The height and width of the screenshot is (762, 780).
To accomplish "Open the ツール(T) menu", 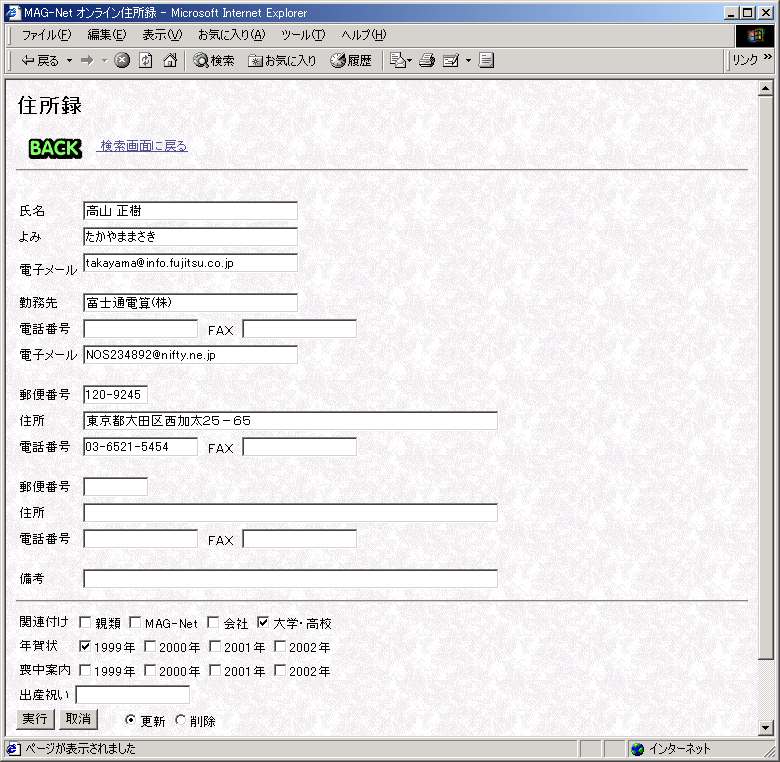I will (302, 34).
